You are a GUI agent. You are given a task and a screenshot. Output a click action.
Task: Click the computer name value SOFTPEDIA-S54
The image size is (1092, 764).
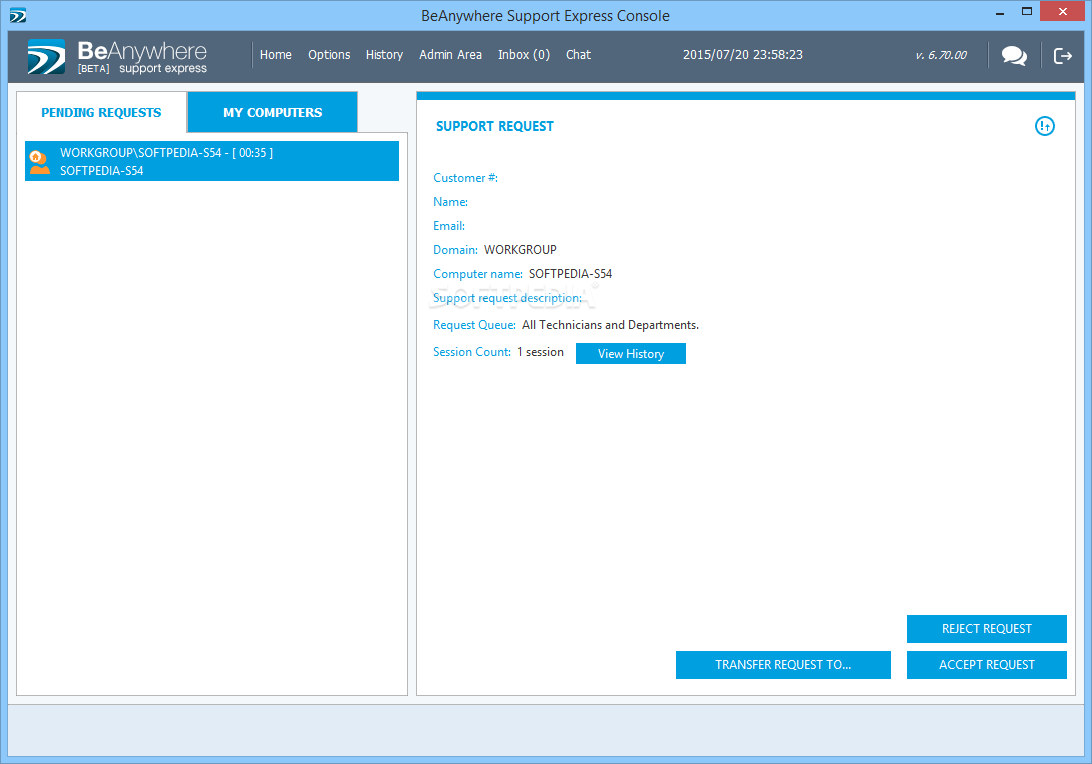click(x=570, y=274)
